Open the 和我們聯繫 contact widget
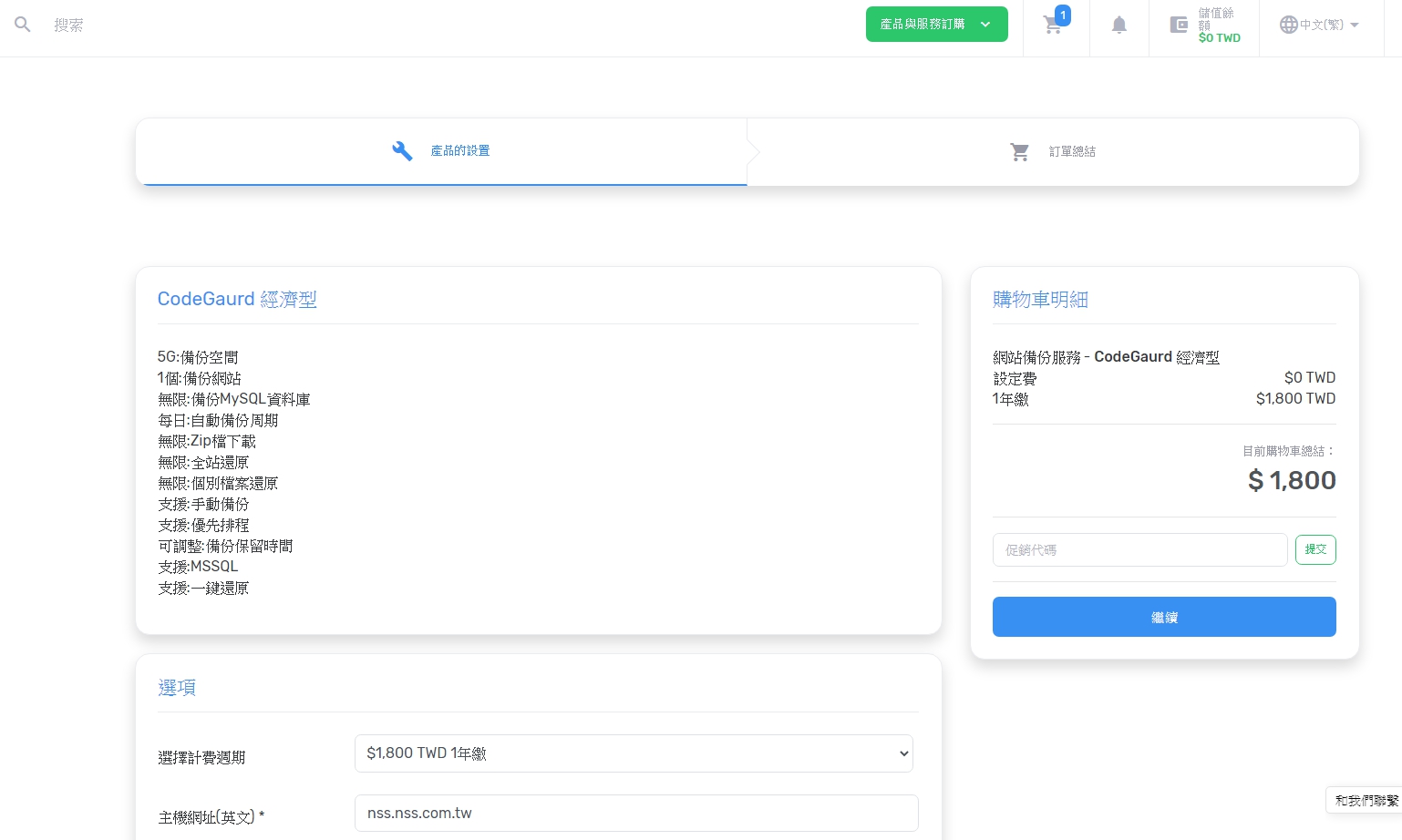The width and height of the screenshot is (1402, 840). coord(1366,801)
